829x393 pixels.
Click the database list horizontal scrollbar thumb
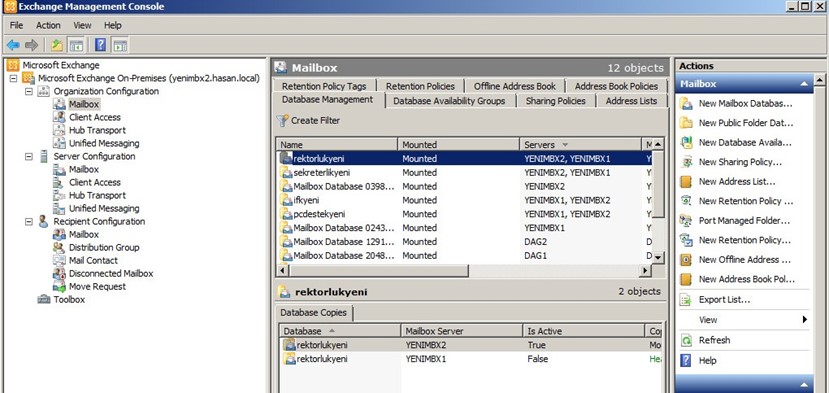click(x=379, y=271)
